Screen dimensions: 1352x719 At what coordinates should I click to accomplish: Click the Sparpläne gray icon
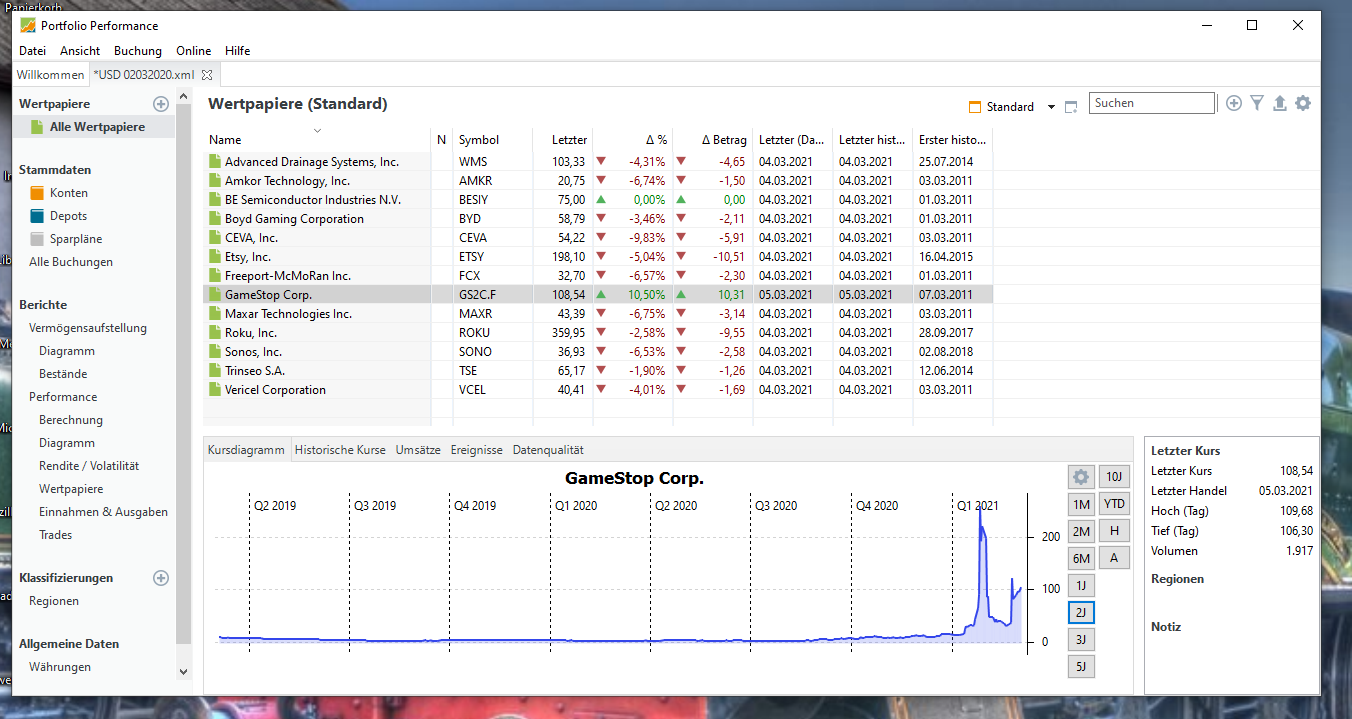[x=37, y=239]
